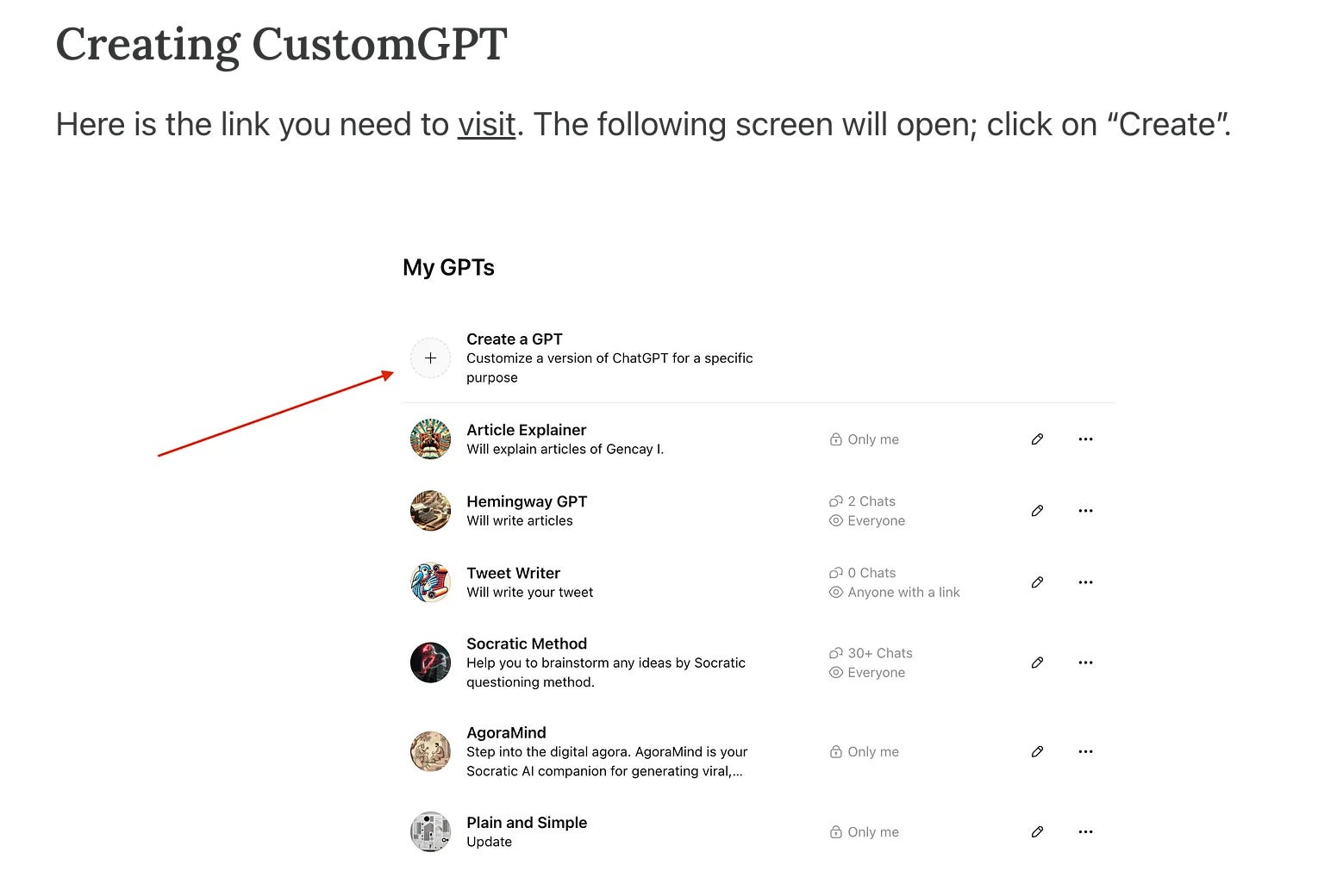The image size is (1343, 896).
Task: Click the lock icon beside Article Explainer's Only me
Action: [835, 439]
